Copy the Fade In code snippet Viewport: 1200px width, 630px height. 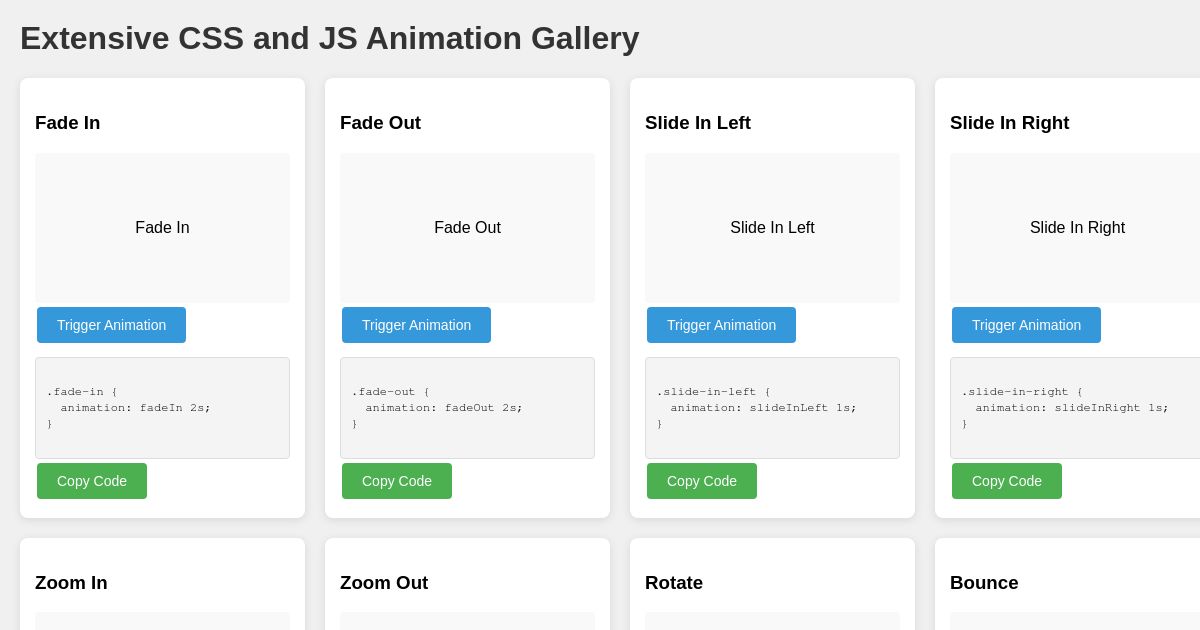point(92,481)
